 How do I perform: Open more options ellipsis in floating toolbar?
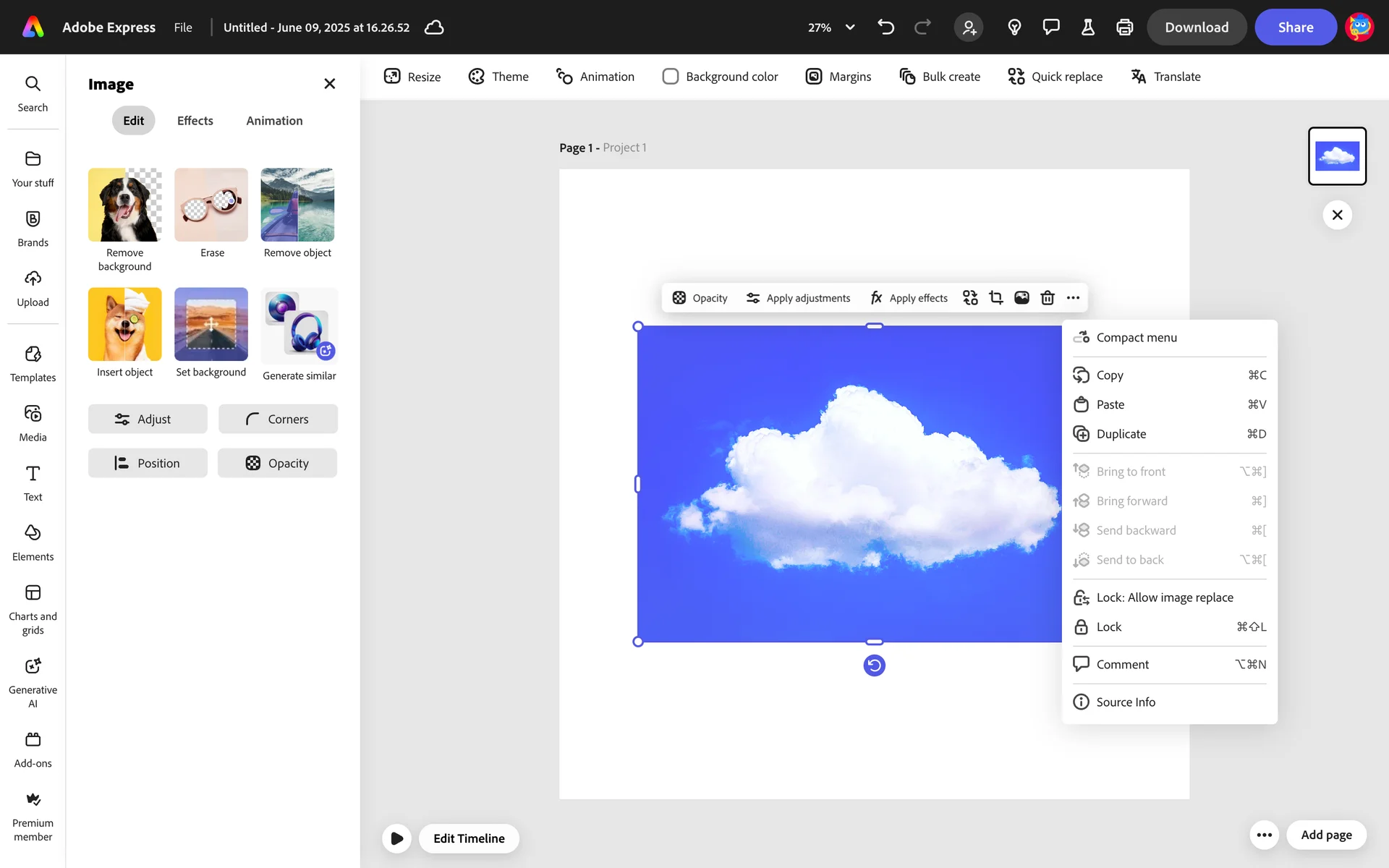[x=1073, y=298]
